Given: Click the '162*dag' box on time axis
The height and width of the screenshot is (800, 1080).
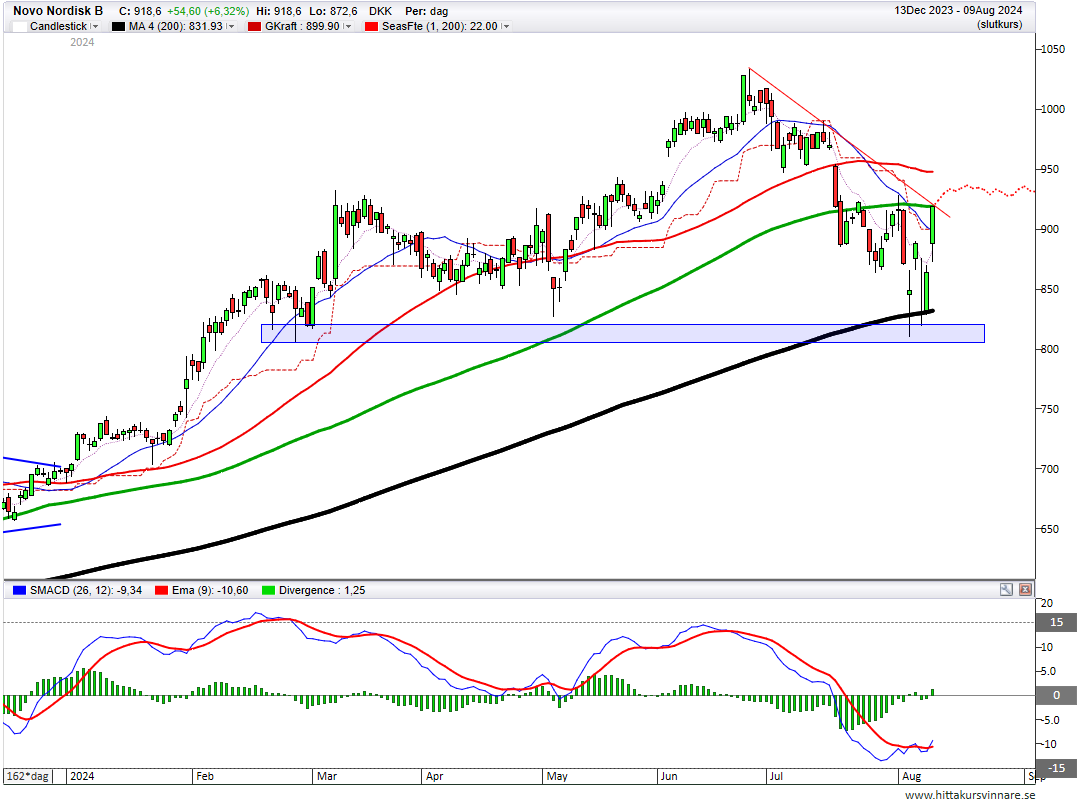Looking at the screenshot, I should tap(28, 776).
